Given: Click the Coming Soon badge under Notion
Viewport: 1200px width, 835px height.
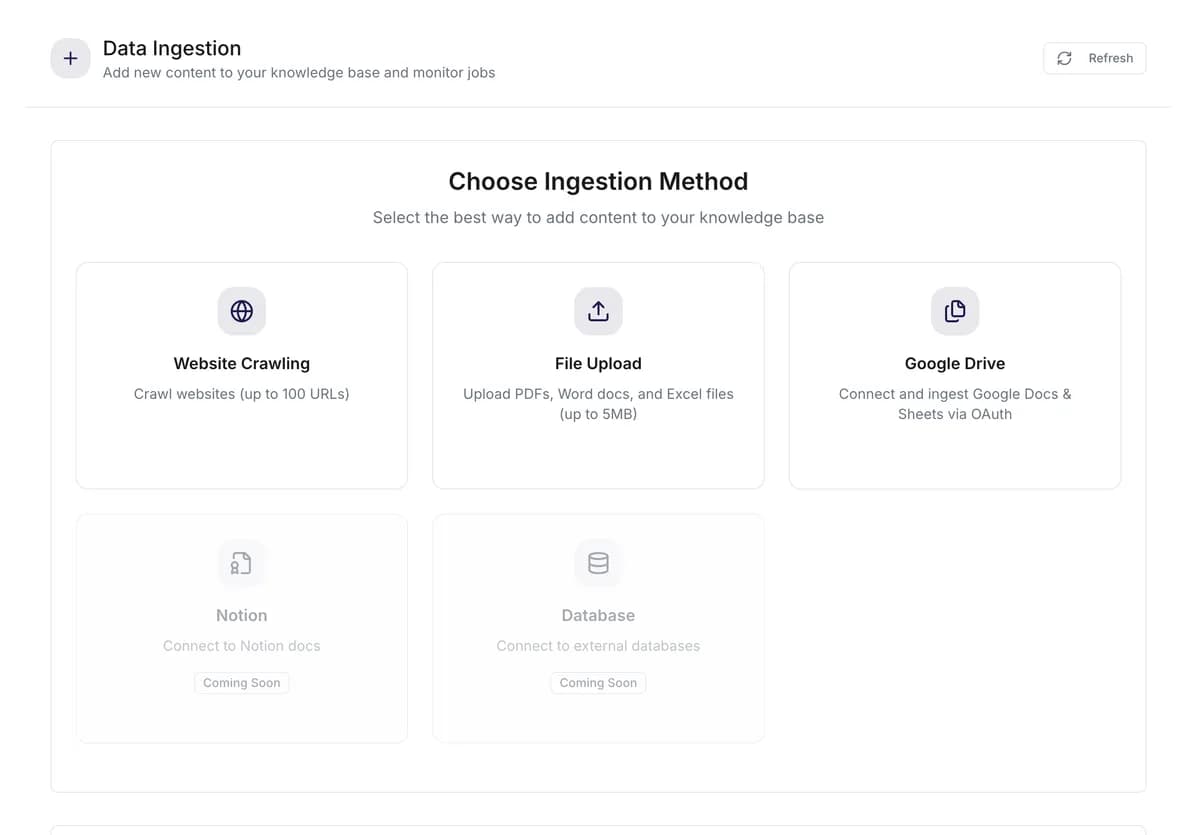Looking at the screenshot, I should (242, 683).
